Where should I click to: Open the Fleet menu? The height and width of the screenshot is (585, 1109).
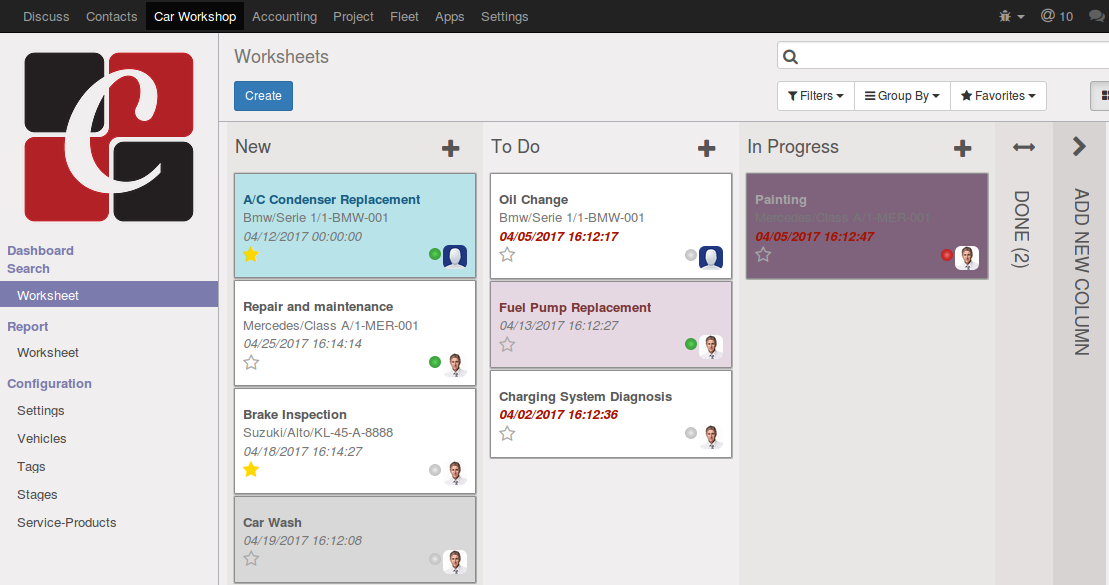click(x=404, y=16)
